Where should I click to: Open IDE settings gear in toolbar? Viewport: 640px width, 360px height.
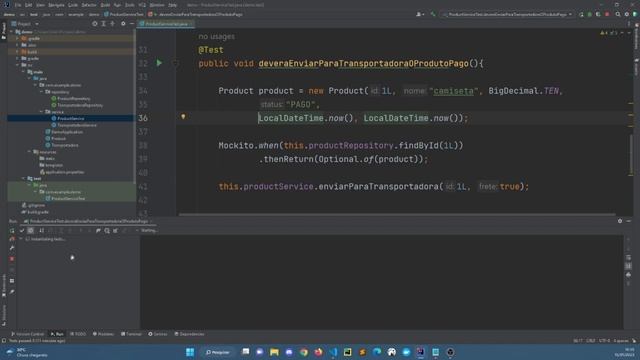tap(627, 14)
